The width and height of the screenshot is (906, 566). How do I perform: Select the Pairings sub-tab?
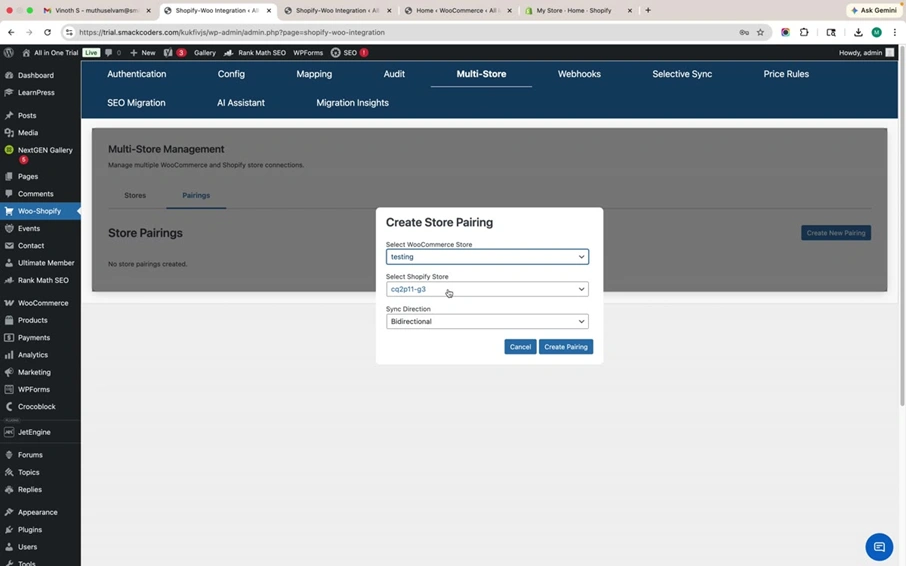pos(196,195)
